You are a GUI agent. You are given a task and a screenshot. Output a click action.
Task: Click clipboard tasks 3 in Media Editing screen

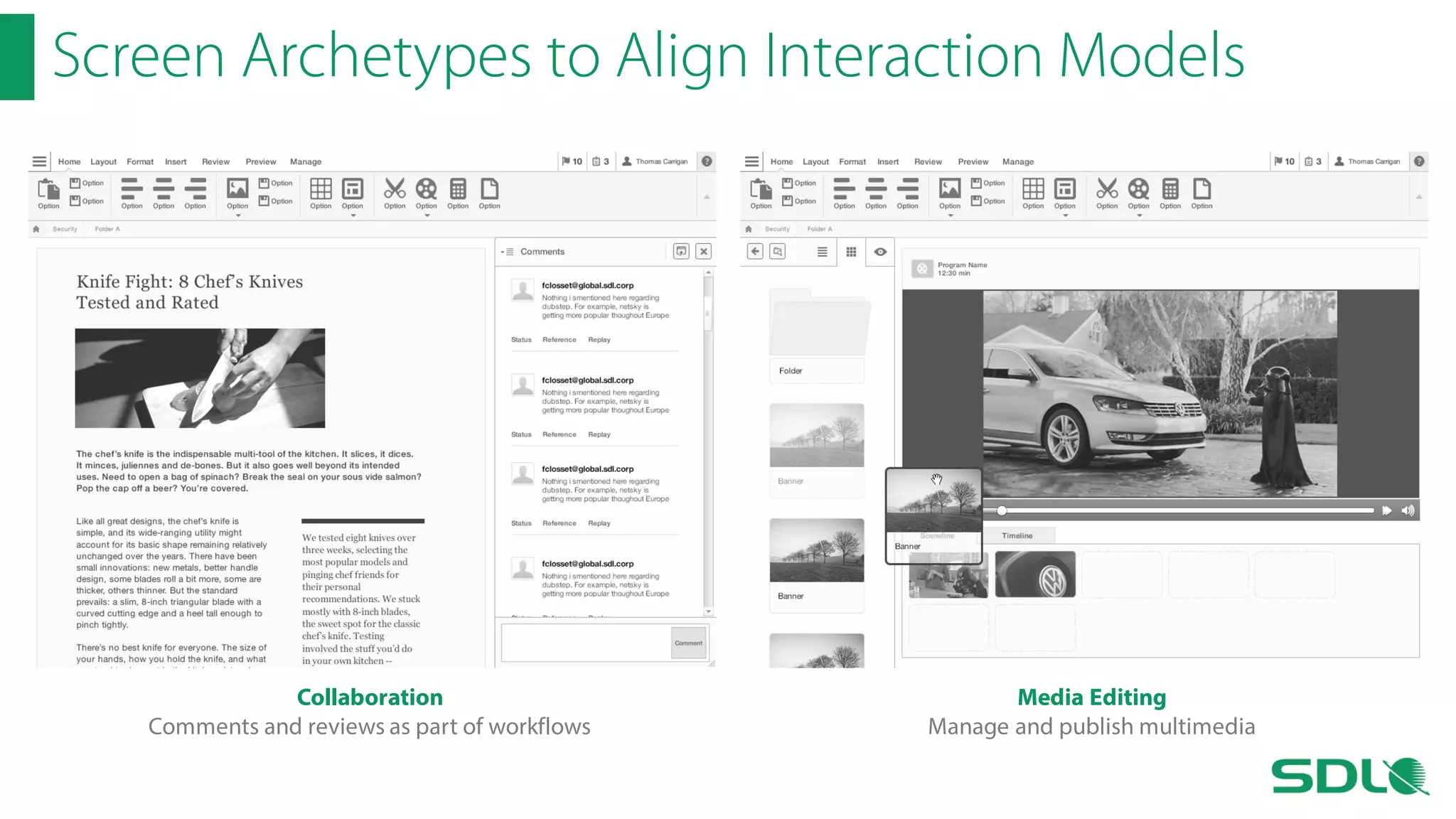tap(1313, 161)
